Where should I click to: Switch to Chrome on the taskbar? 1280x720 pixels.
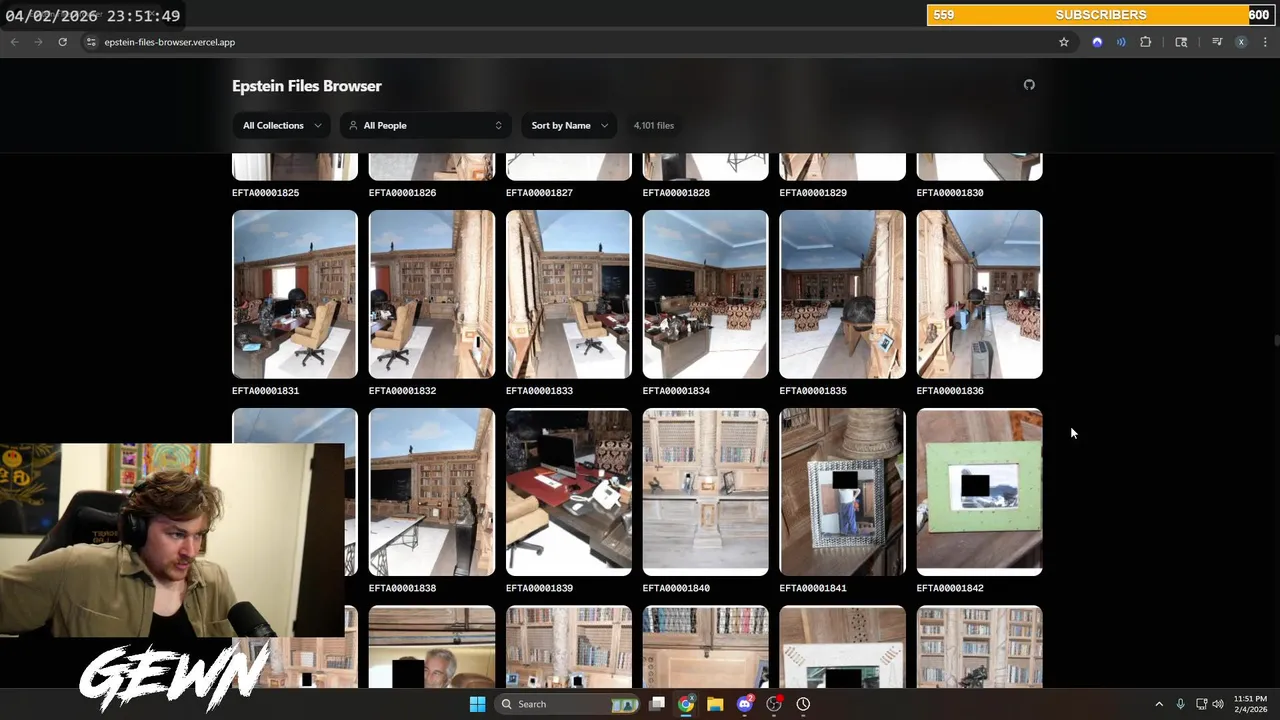[x=686, y=704]
